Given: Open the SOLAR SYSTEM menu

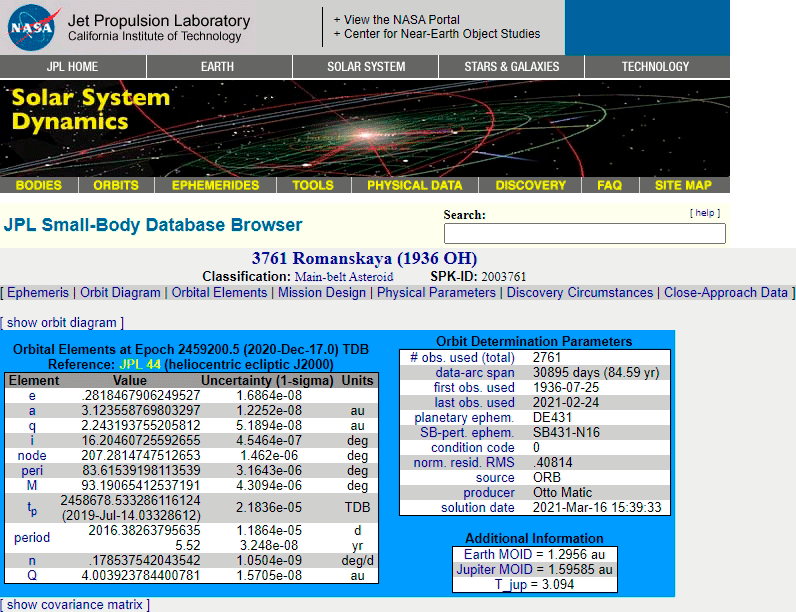Looking at the screenshot, I should [x=366, y=66].
